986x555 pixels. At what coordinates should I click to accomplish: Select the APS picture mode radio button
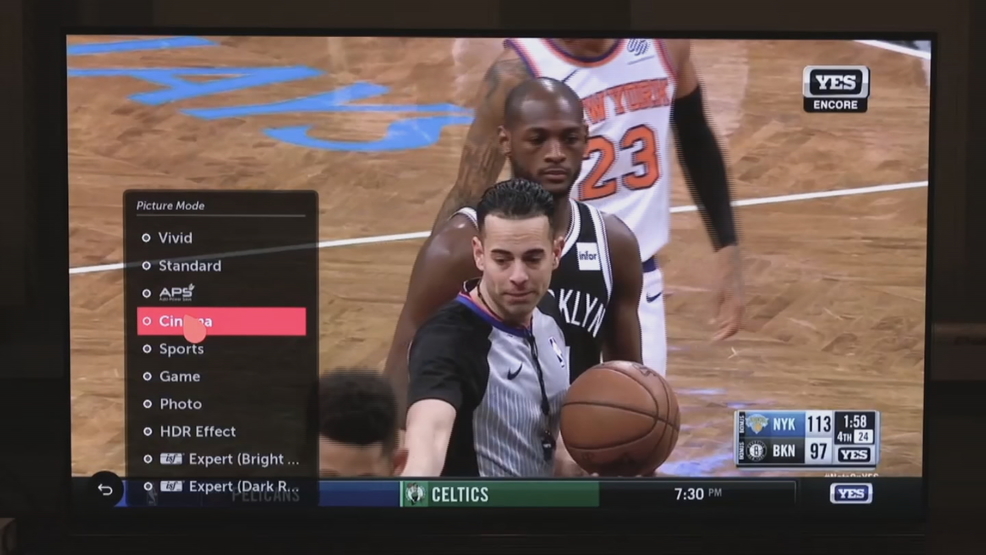tap(147, 294)
